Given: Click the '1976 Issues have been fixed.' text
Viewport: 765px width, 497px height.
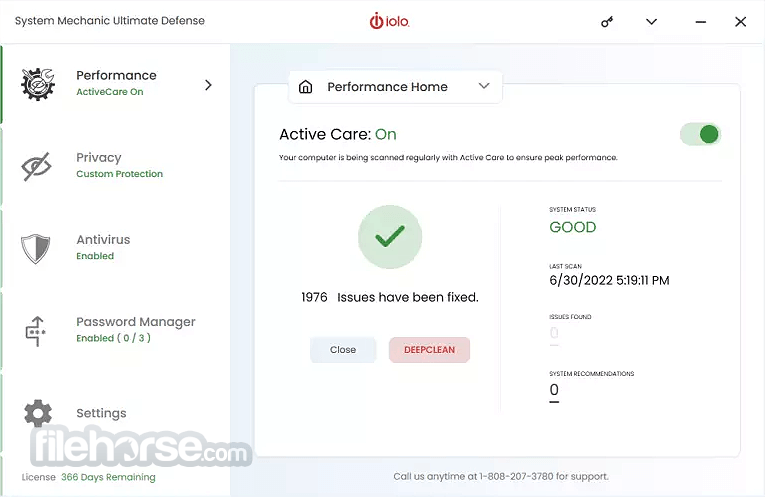Looking at the screenshot, I should point(390,297).
